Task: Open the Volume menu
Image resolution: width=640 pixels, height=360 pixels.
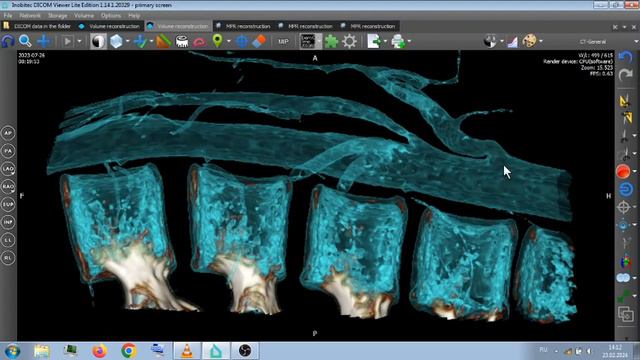Action: (x=84, y=16)
